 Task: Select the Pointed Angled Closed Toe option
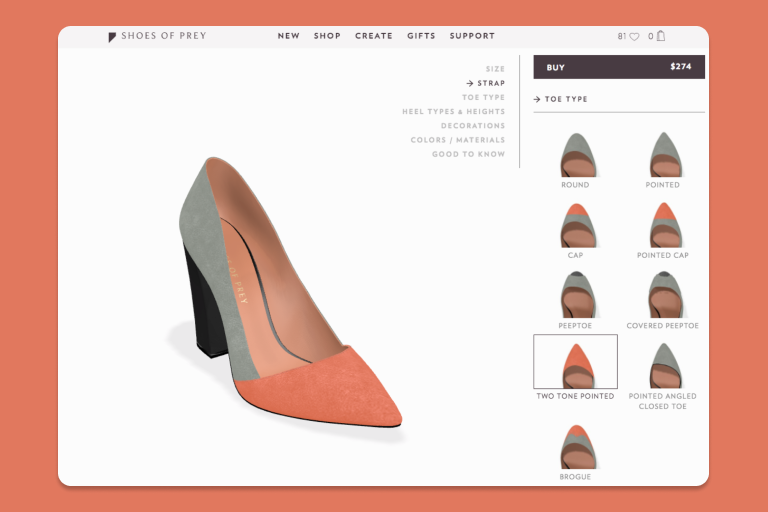tap(666, 366)
